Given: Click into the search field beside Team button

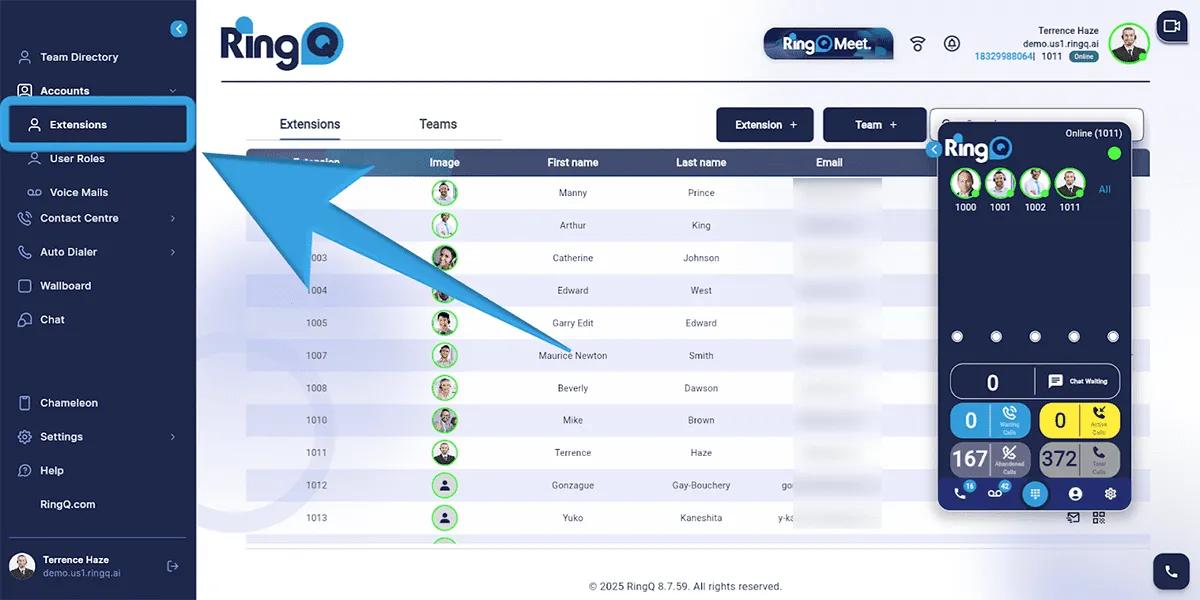Looking at the screenshot, I should click(x=1037, y=125).
